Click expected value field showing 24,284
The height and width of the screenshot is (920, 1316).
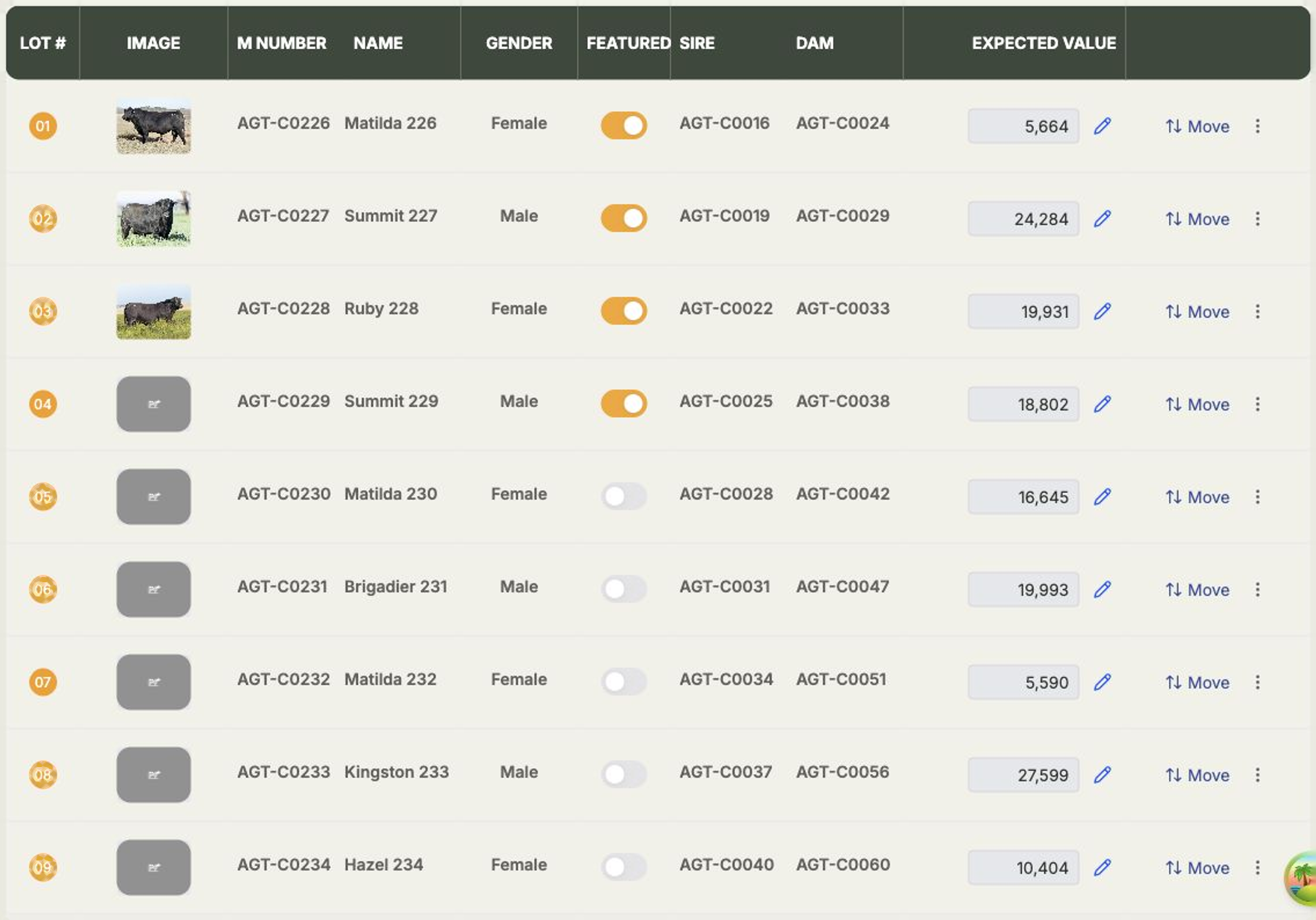[x=1023, y=218]
